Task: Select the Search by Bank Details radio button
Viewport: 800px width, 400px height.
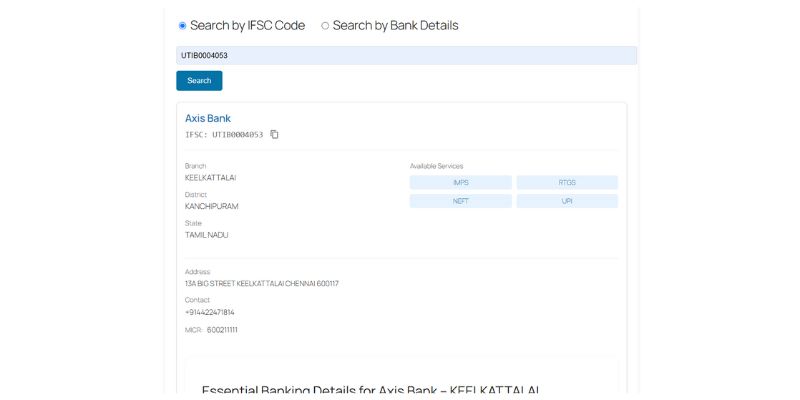Action: tap(325, 26)
